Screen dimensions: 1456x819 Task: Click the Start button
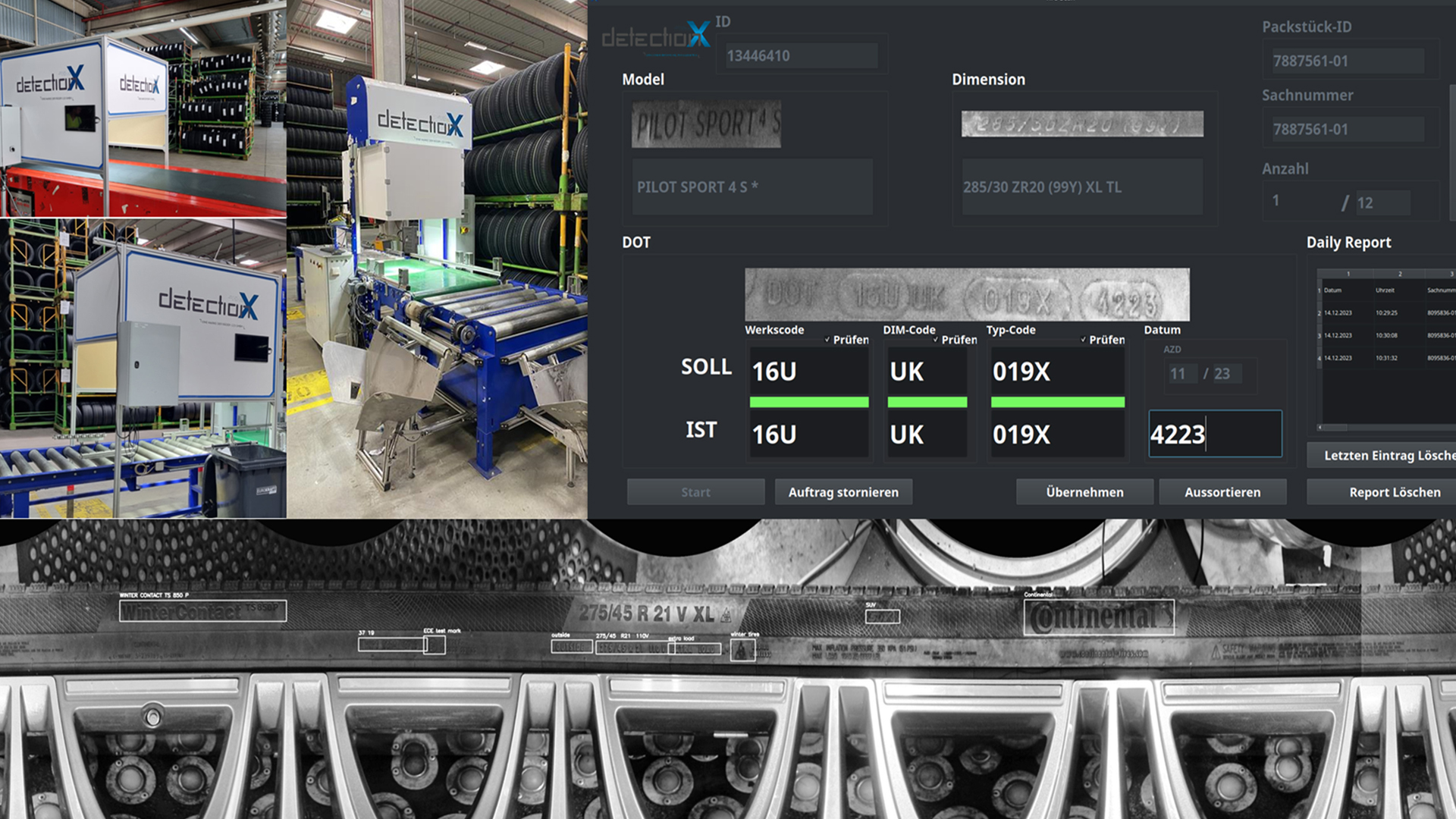(695, 492)
